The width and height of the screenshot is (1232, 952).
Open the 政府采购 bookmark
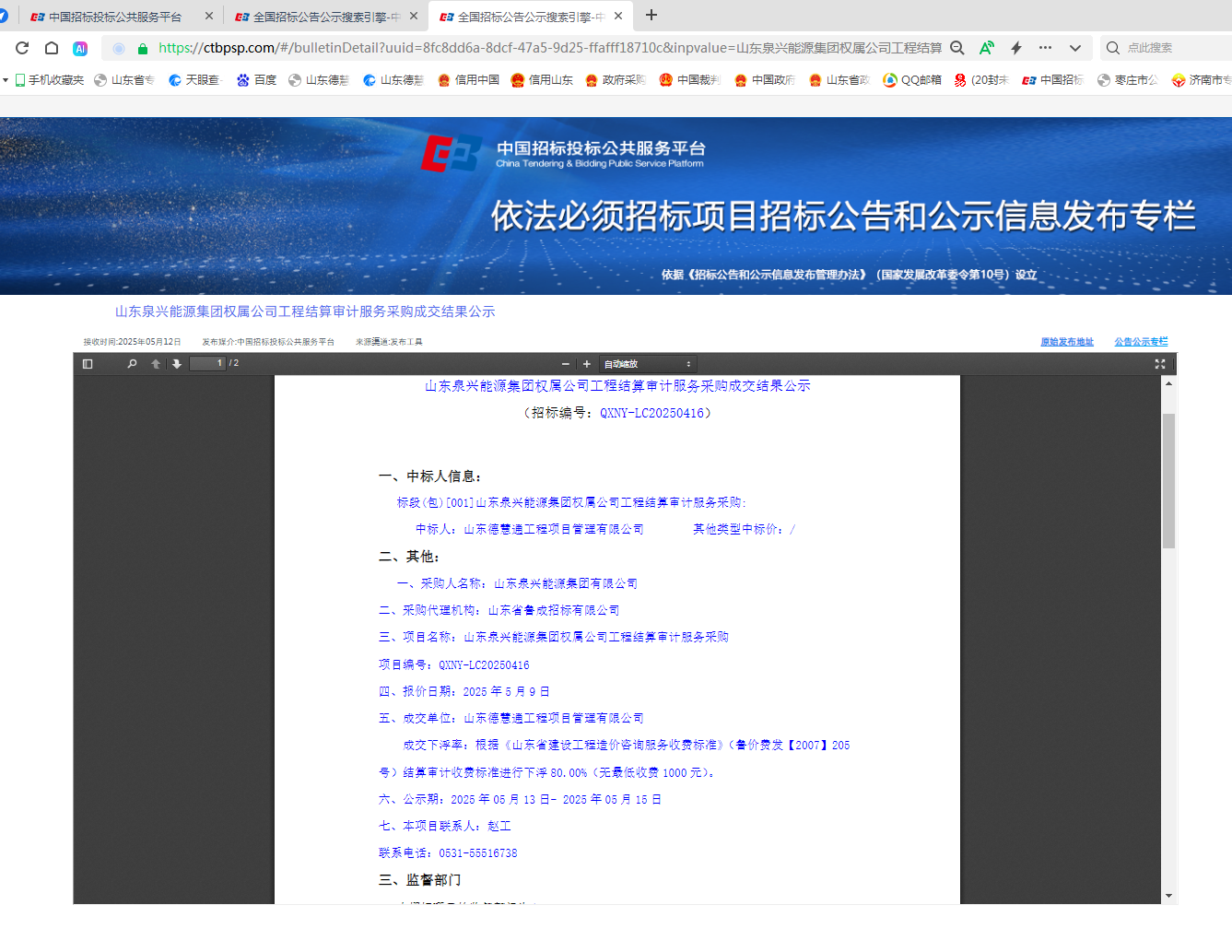[x=616, y=80]
